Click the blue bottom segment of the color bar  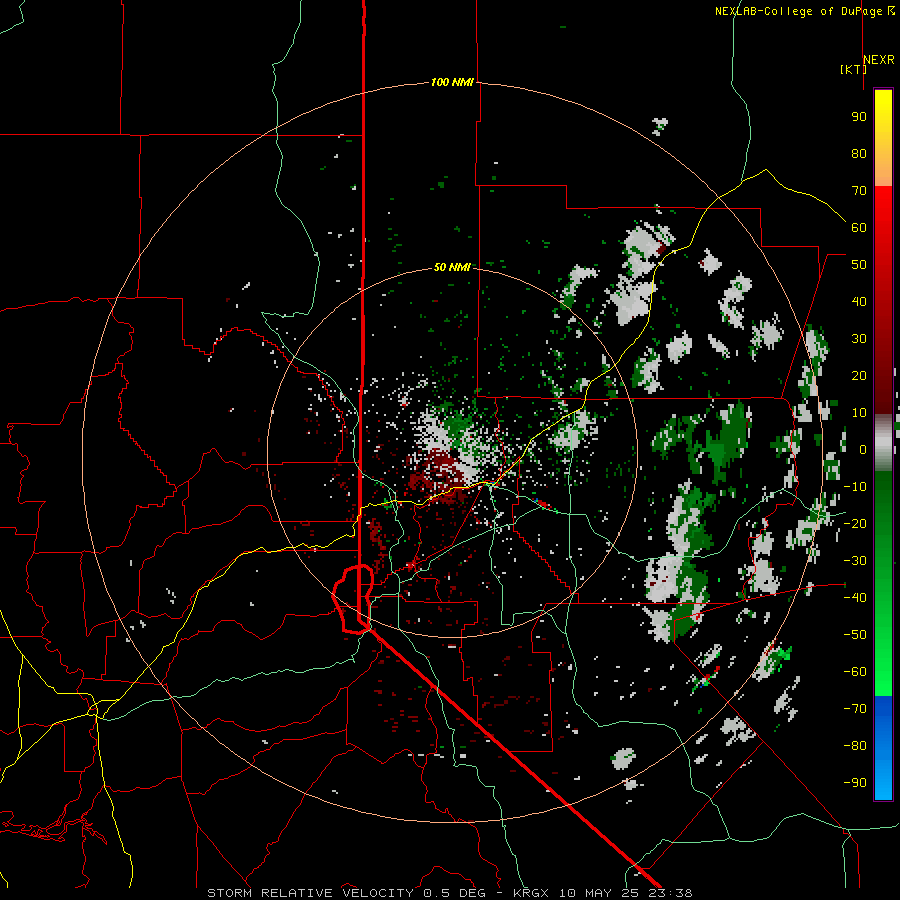[x=883, y=748]
